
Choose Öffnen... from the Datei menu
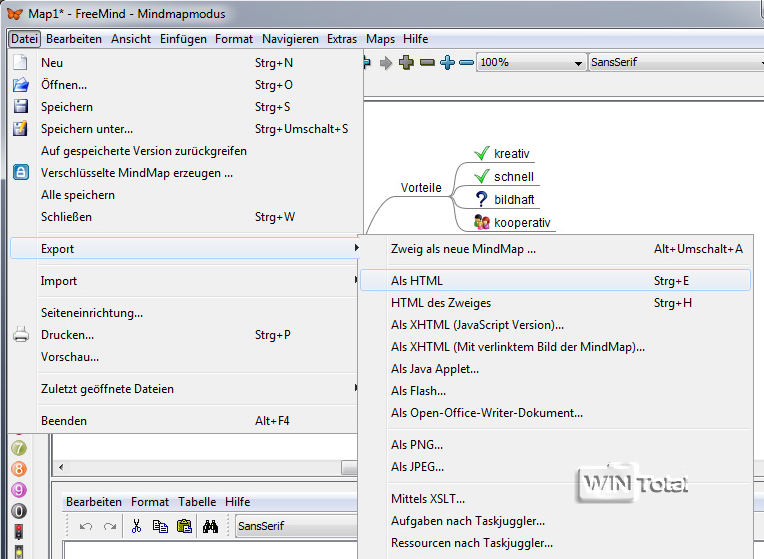pyautogui.click(x=185, y=85)
